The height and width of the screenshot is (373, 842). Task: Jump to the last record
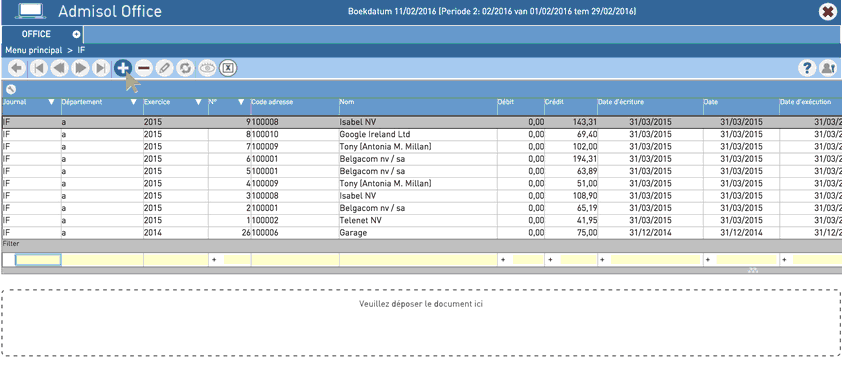point(101,68)
